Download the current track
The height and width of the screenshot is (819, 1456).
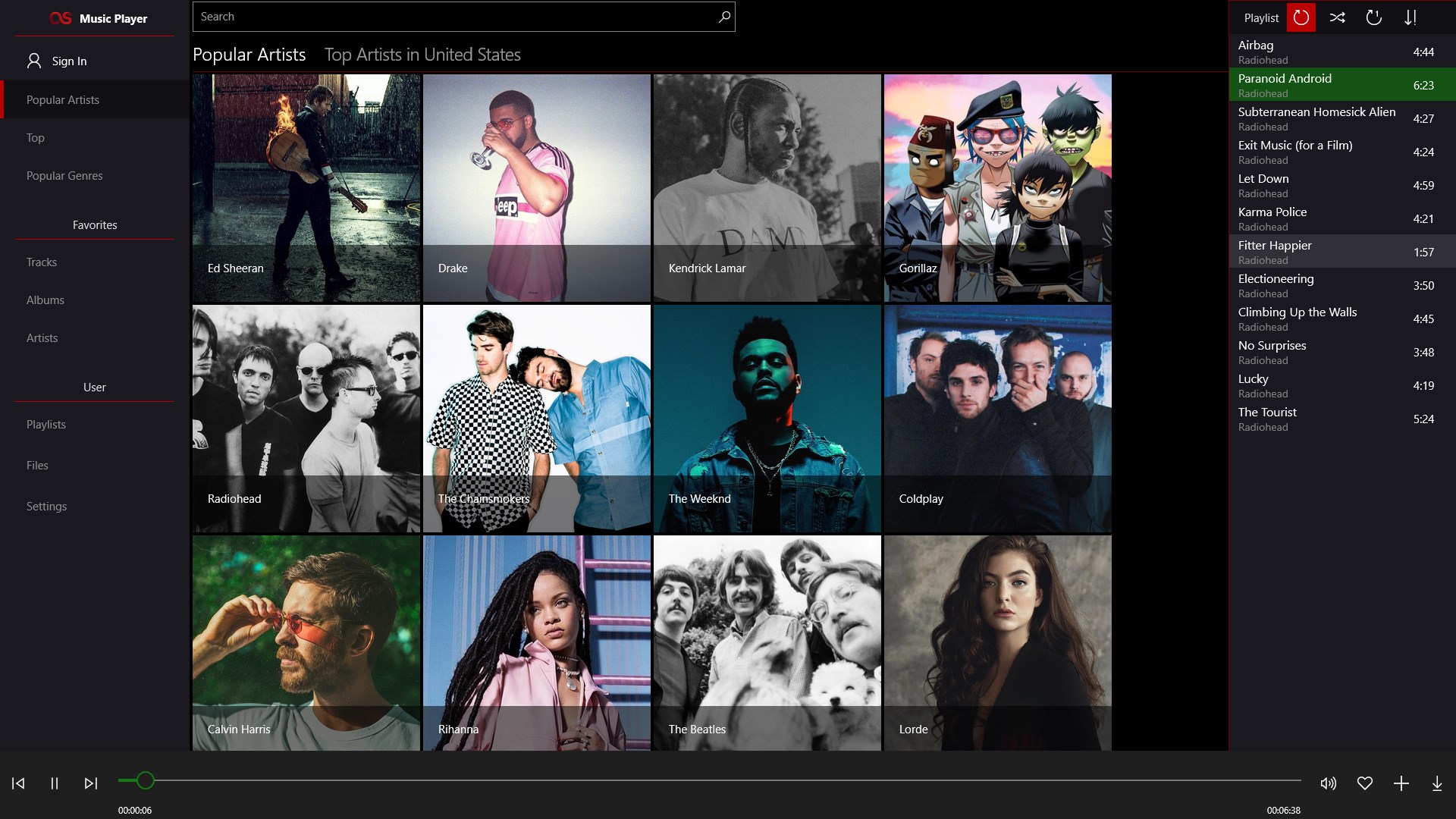click(1438, 783)
